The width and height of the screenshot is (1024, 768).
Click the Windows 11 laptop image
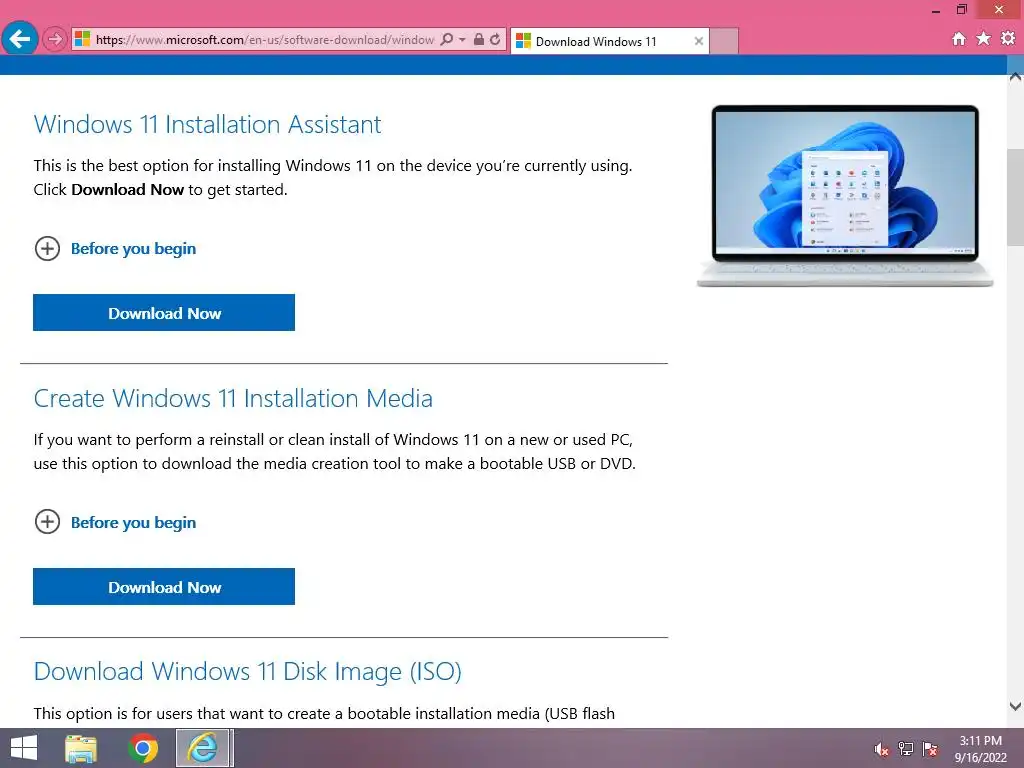click(x=845, y=195)
